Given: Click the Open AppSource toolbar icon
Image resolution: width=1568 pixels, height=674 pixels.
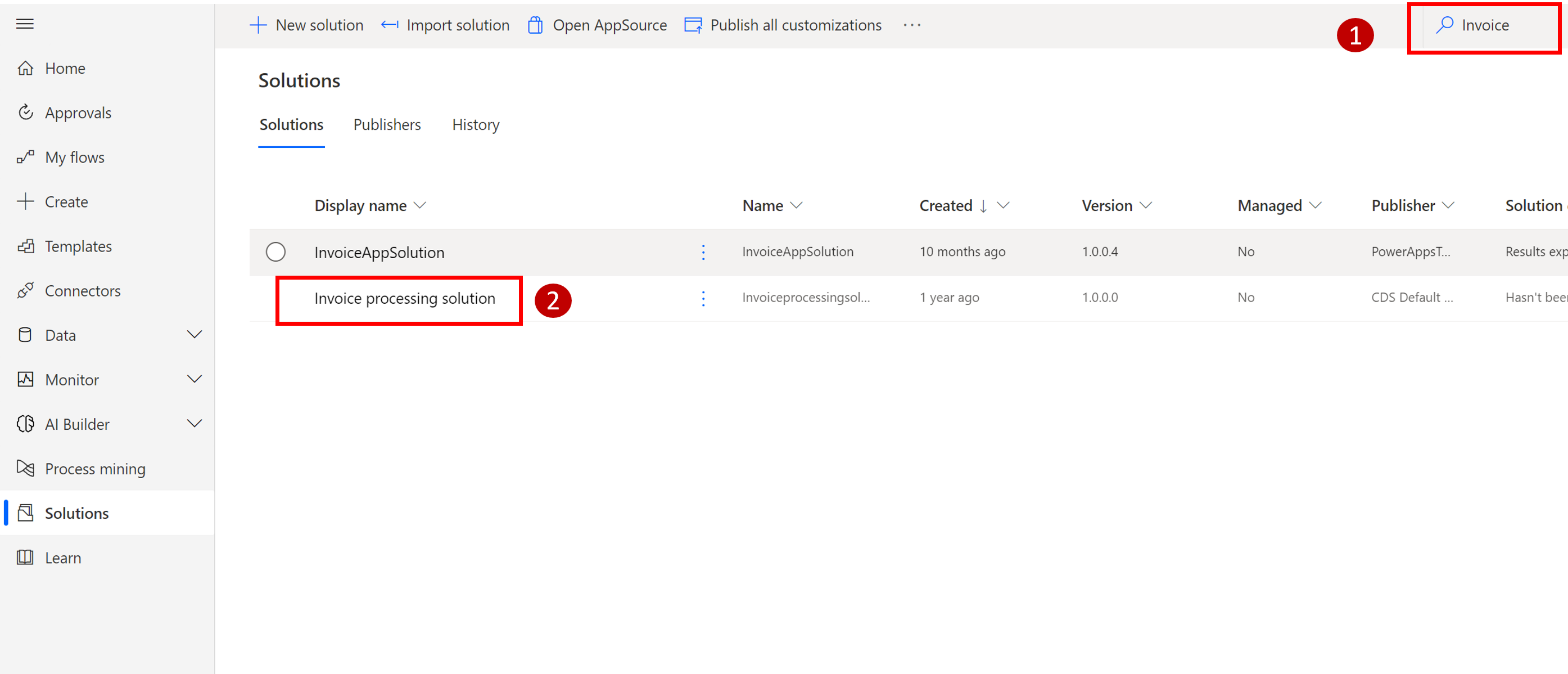Looking at the screenshot, I should 536,25.
